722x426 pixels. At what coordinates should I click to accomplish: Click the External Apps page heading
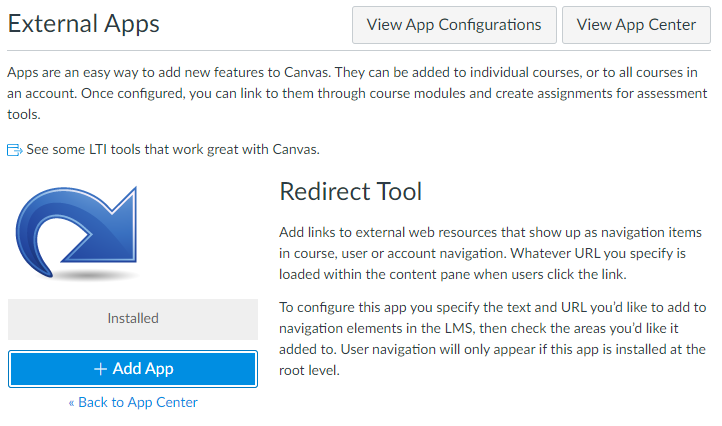tap(83, 23)
